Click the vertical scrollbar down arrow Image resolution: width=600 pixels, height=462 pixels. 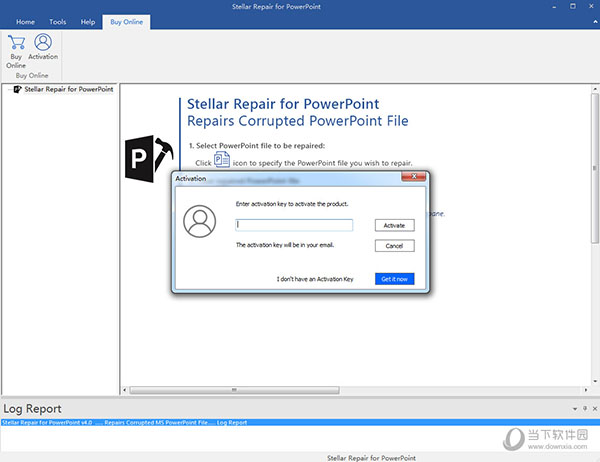(x=595, y=381)
